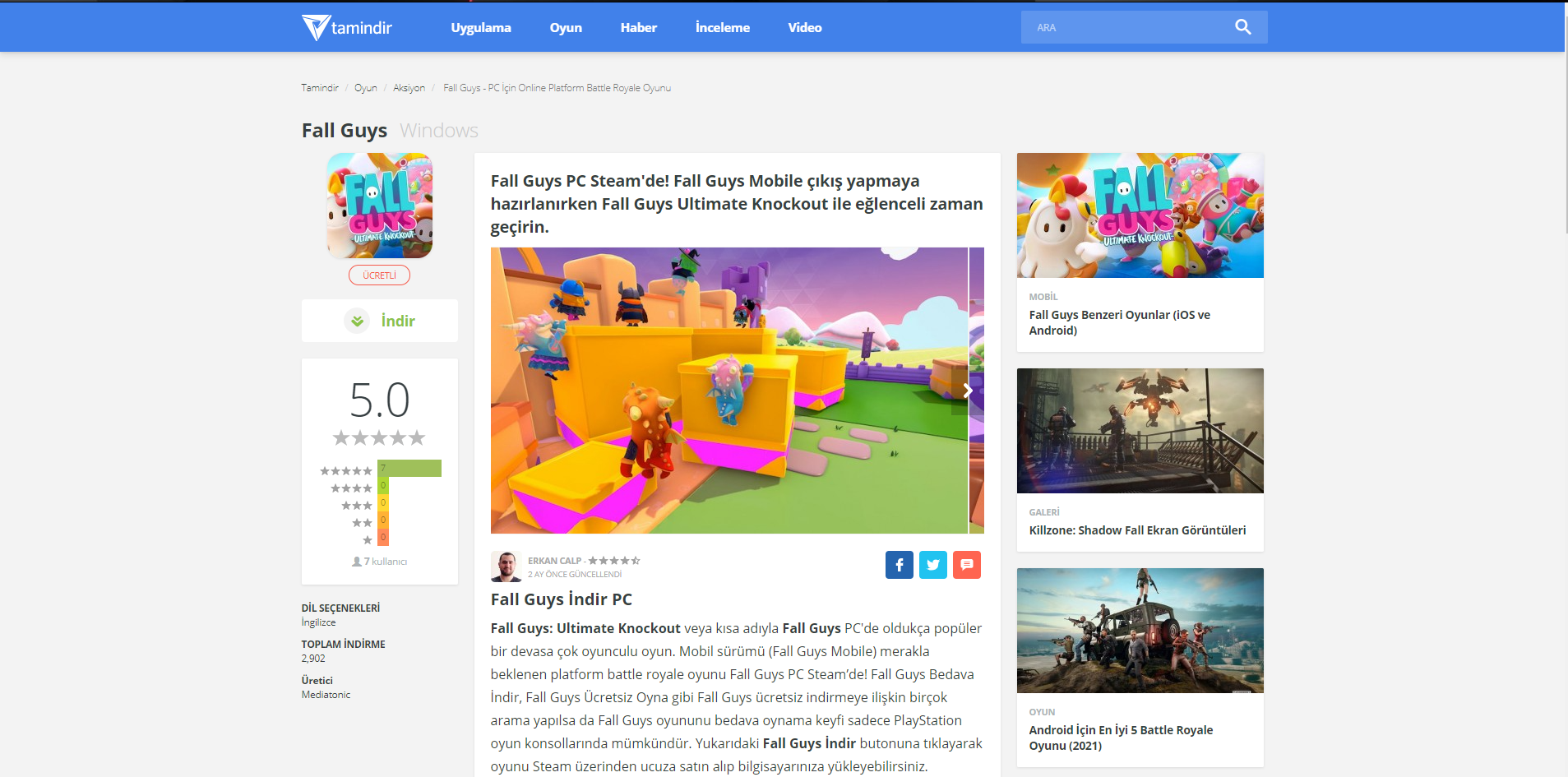Open the Uygulama menu
This screenshot has height=777, width=1568.
(x=481, y=27)
